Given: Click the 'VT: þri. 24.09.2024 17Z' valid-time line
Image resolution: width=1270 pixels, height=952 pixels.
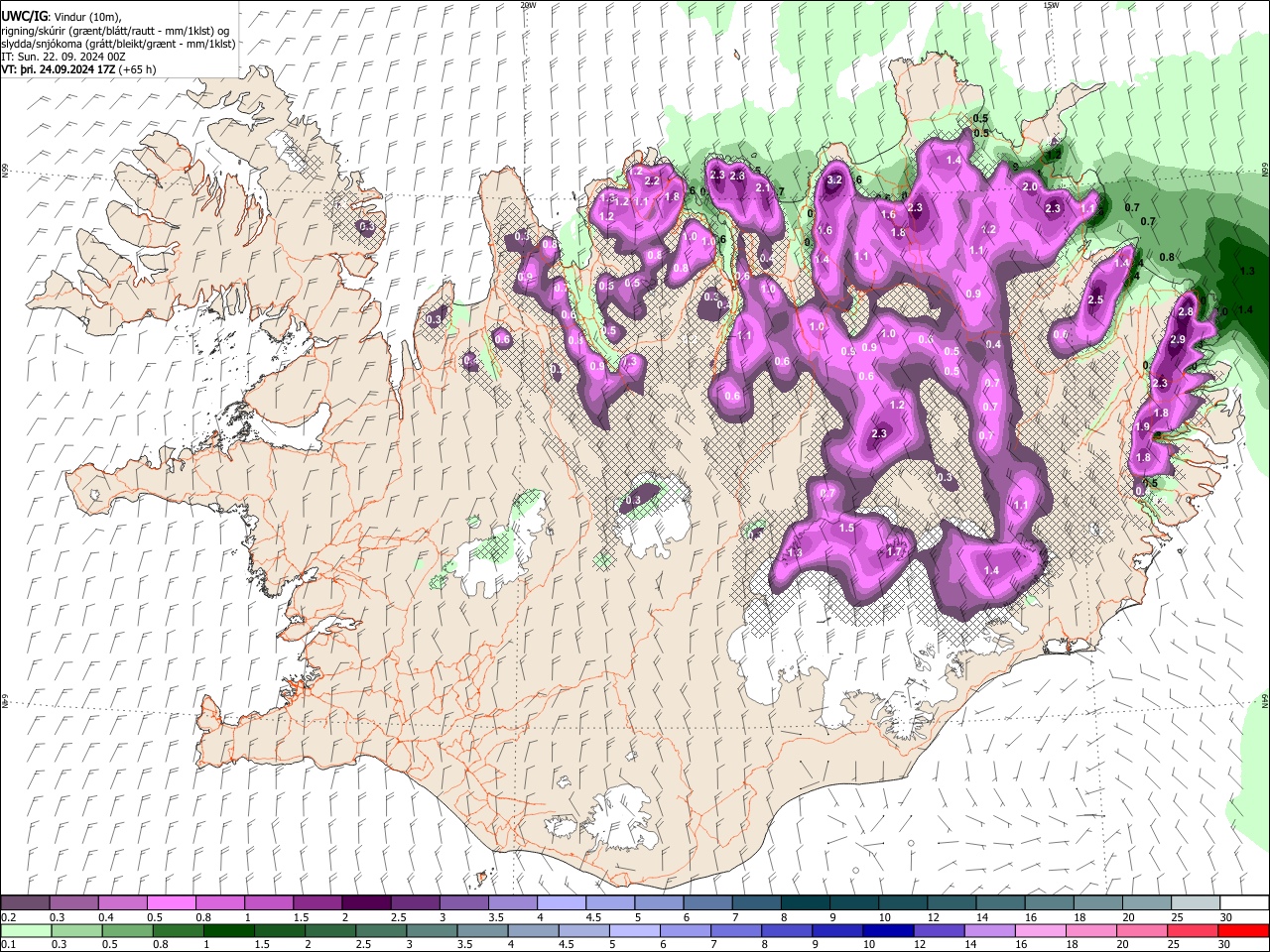Looking at the screenshot, I should (x=59, y=70).
